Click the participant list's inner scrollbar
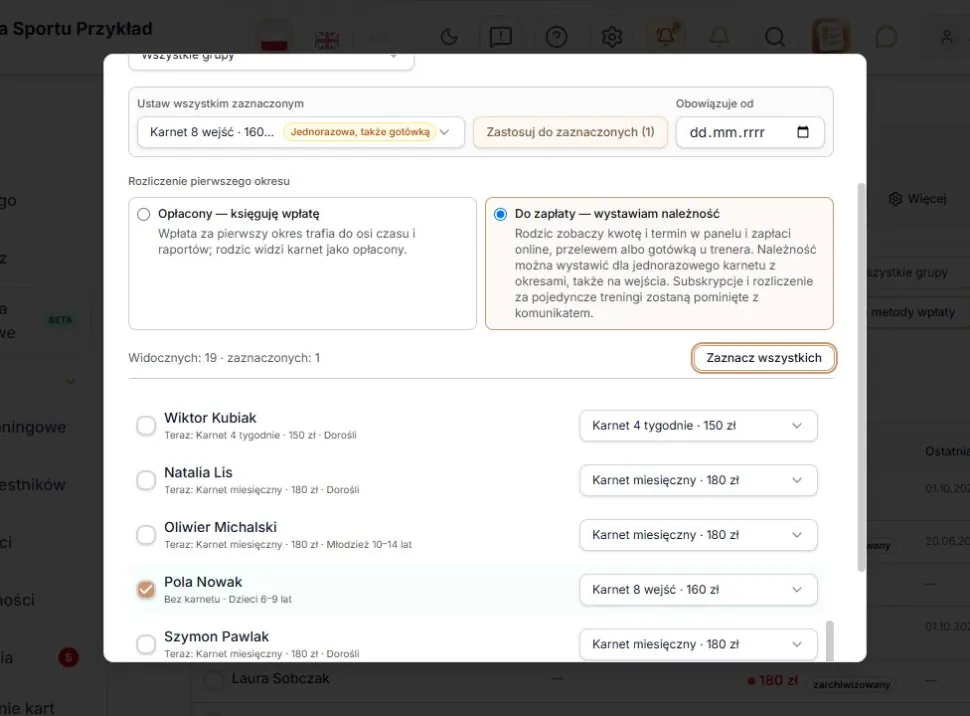The height and width of the screenshot is (716, 970). (x=830, y=642)
